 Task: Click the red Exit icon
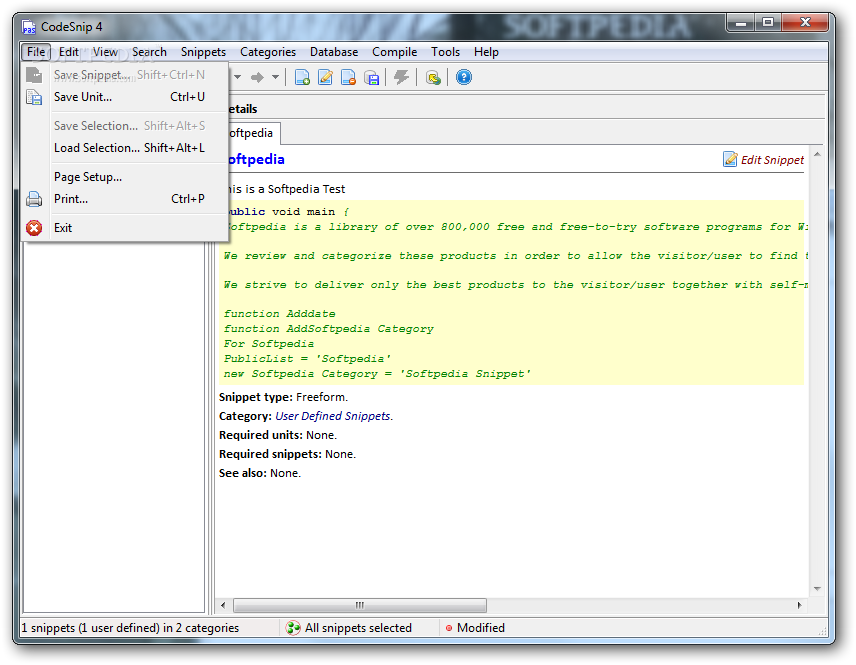click(34, 228)
